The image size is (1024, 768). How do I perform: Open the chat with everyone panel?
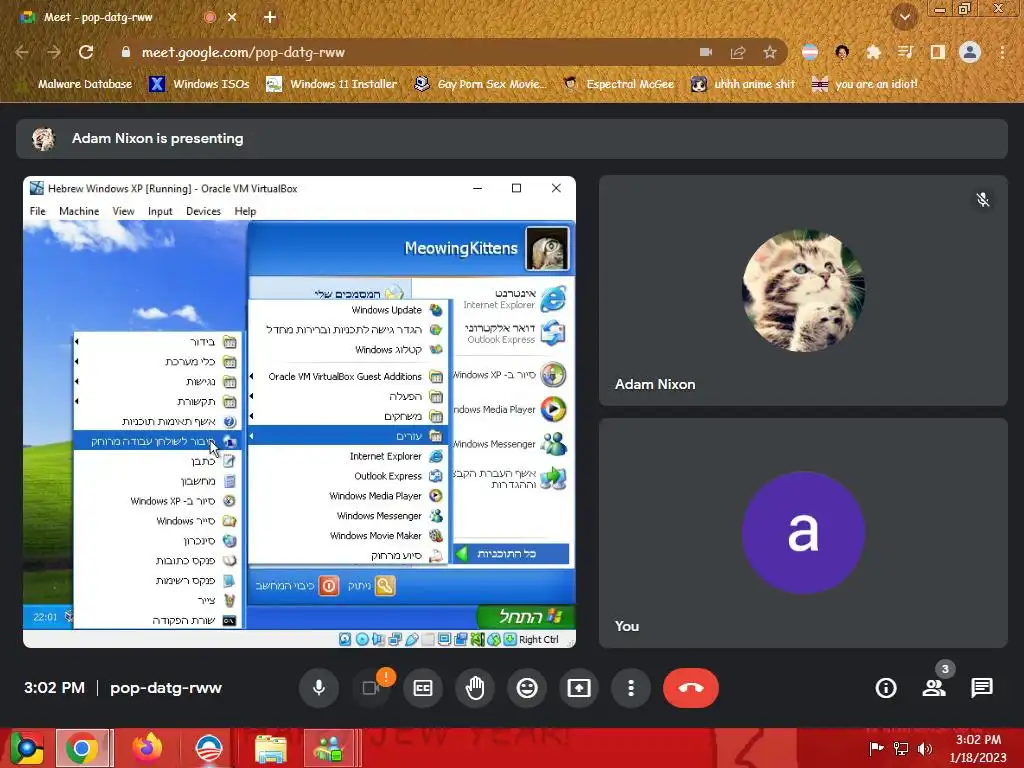click(x=982, y=688)
